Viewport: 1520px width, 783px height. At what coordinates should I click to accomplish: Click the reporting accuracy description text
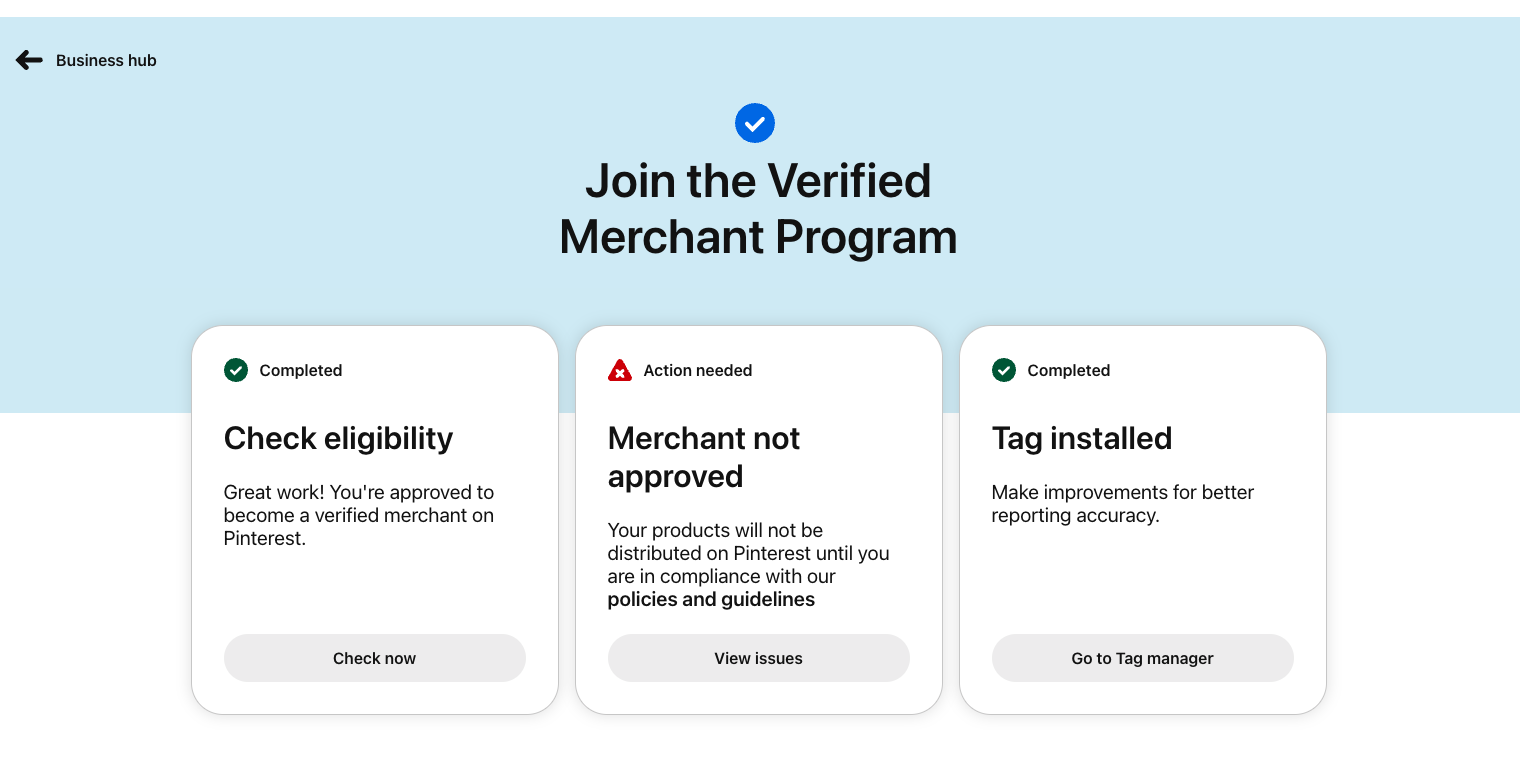[x=1122, y=504]
